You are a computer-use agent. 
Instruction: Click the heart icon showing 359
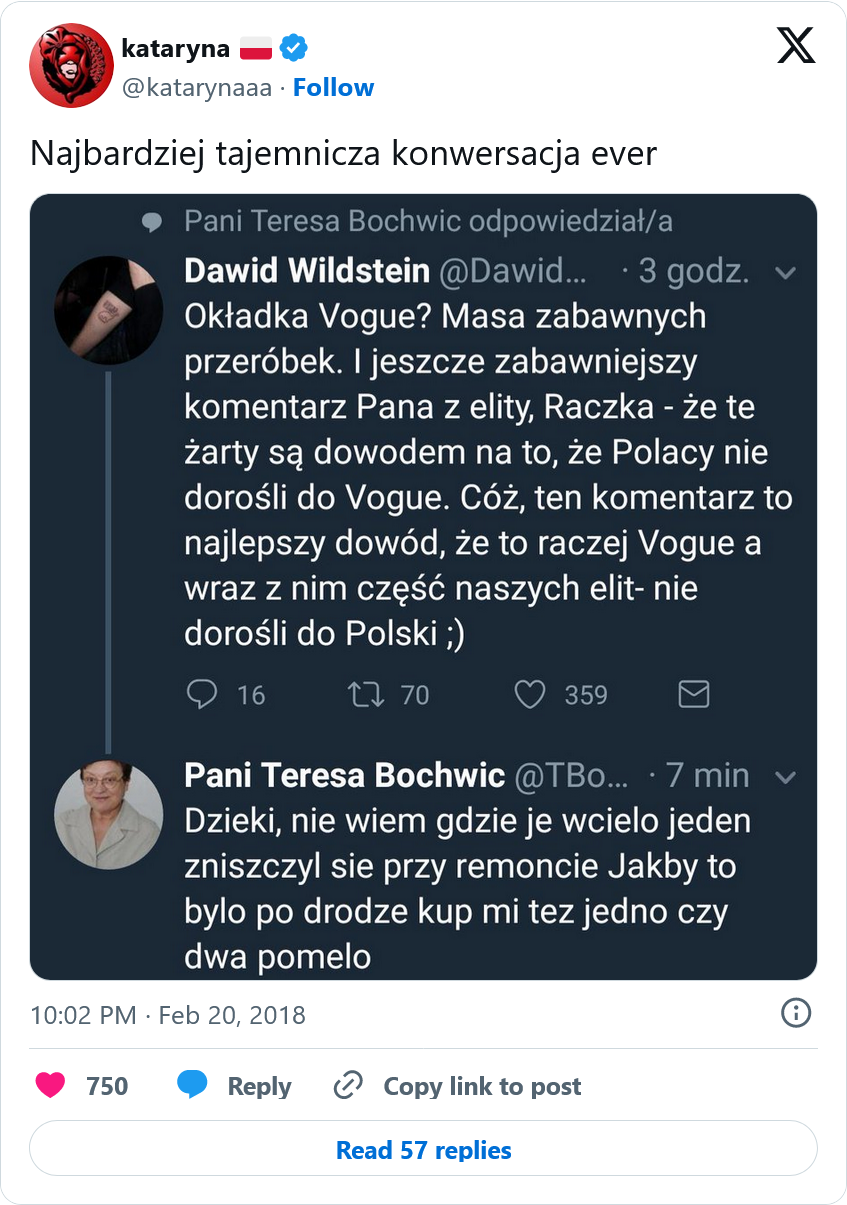coord(529,695)
